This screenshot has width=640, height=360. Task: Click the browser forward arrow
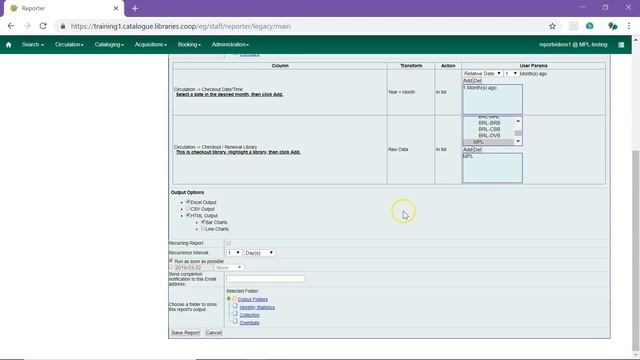tap(27, 26)
